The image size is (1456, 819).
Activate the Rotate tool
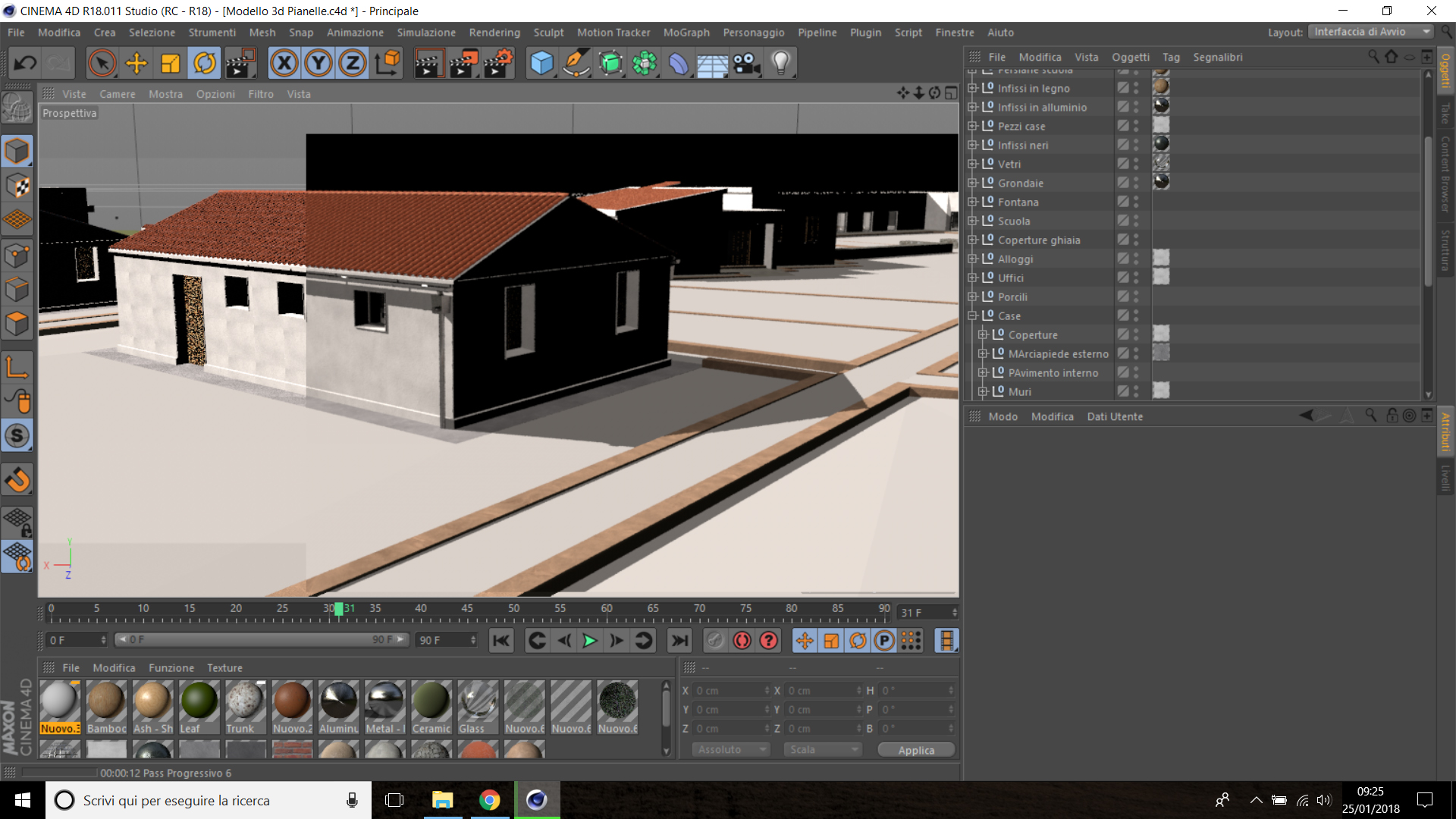pyautogui.click(x=205, y=63)
